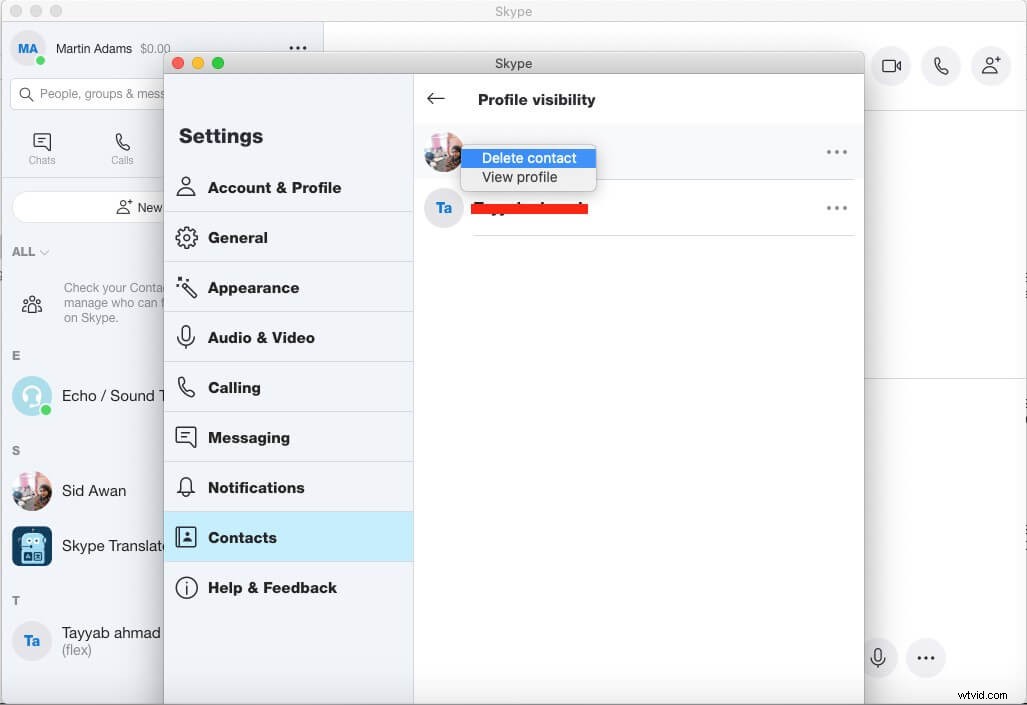Choose Delete contact from the menu
The width and height of the screenshot is (1027, 705).
click(x=528, y=157)
